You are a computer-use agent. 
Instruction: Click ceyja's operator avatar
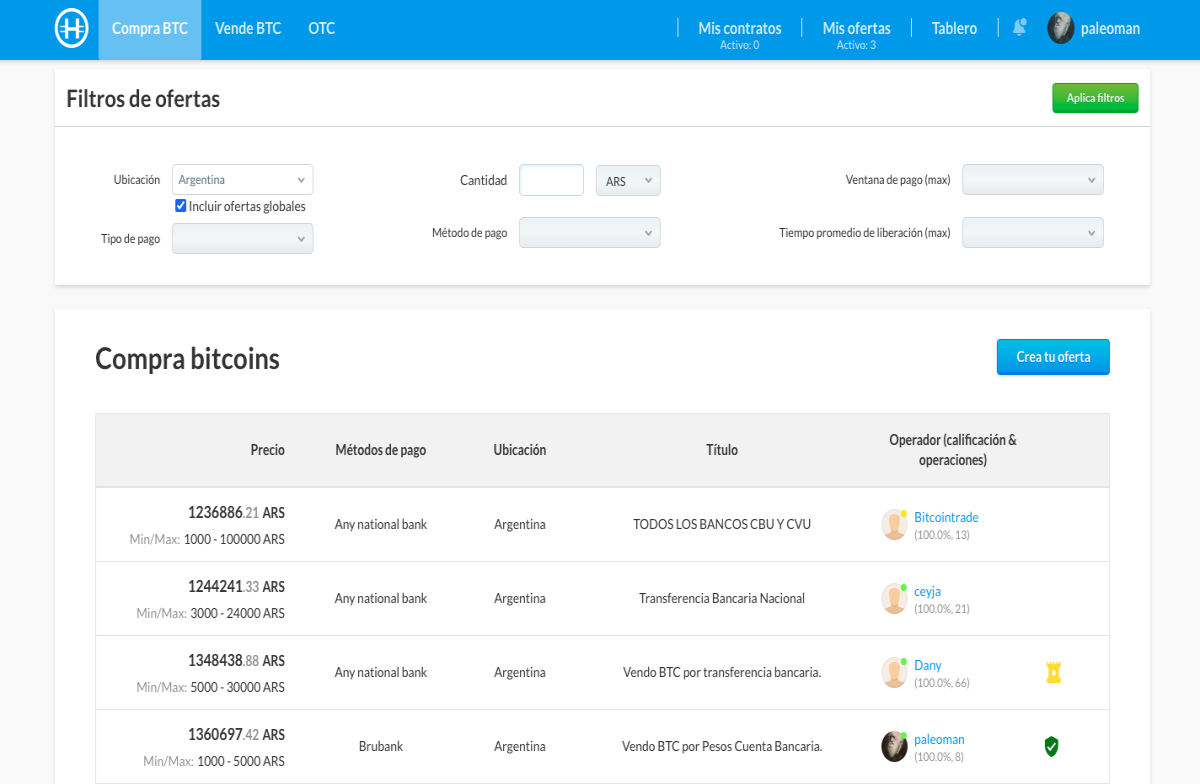[894, 599]
